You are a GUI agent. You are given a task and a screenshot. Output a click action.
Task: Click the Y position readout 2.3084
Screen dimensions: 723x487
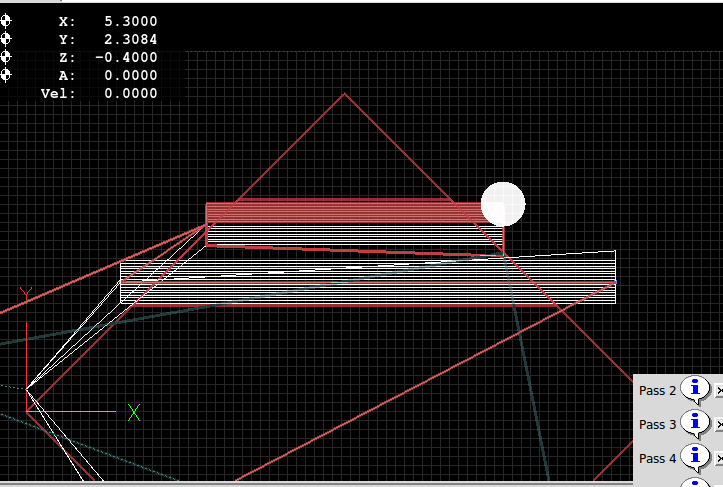[x=130, y=39]
